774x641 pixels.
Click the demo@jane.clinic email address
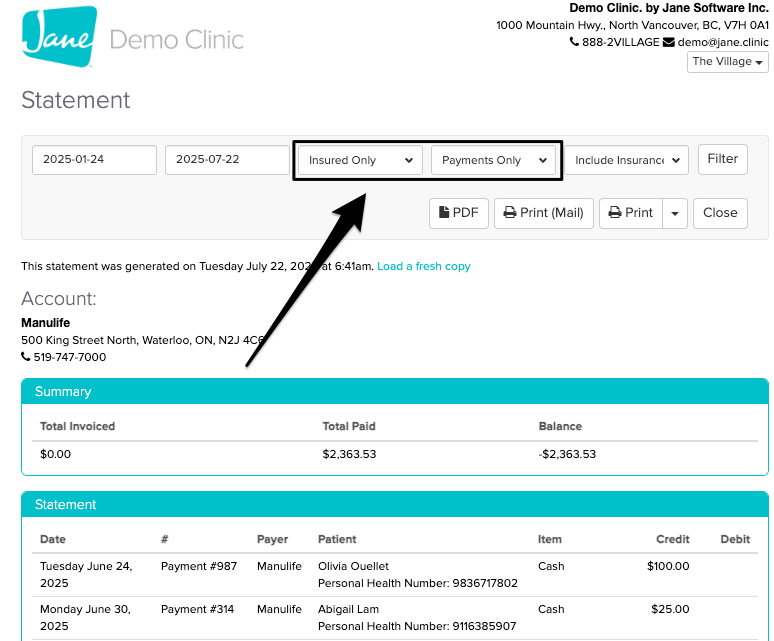click(723, 42)
